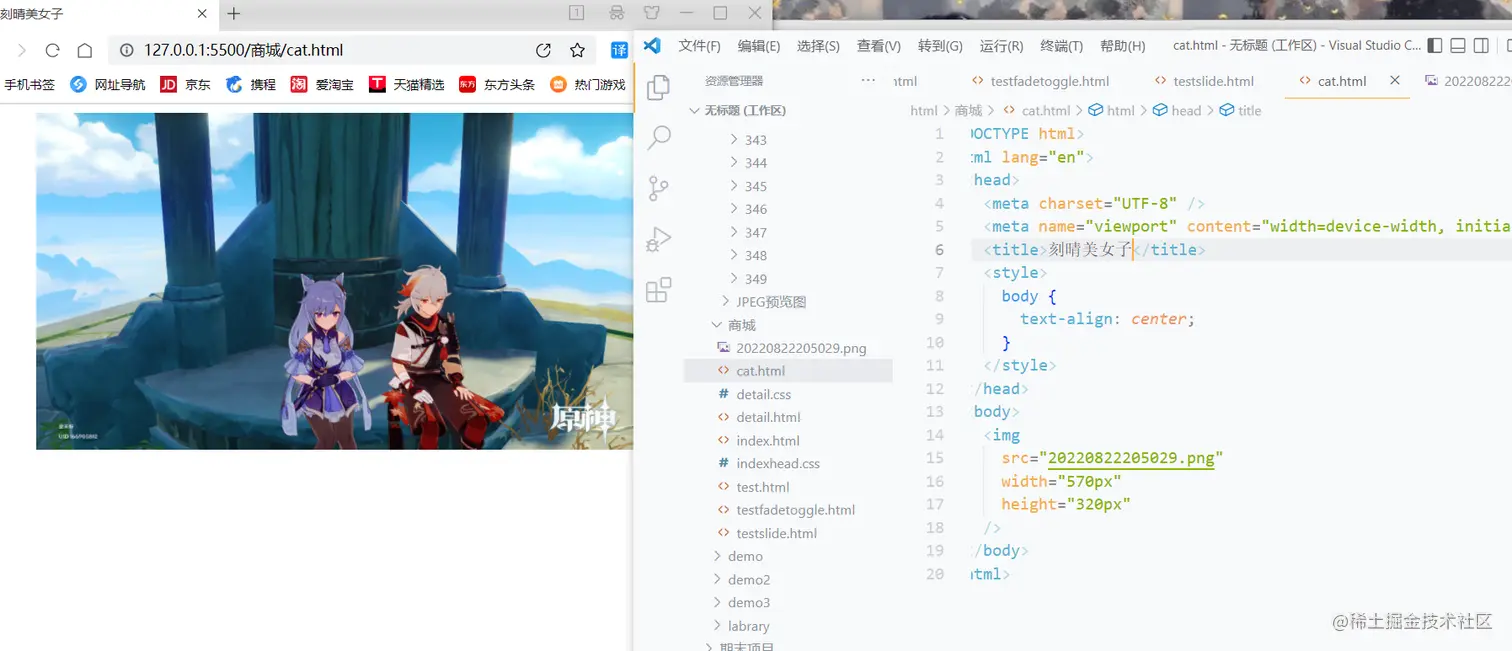Open the Run and Debug view icon
The height and width of the screenshot is (651, 1512).
[658, 239]
